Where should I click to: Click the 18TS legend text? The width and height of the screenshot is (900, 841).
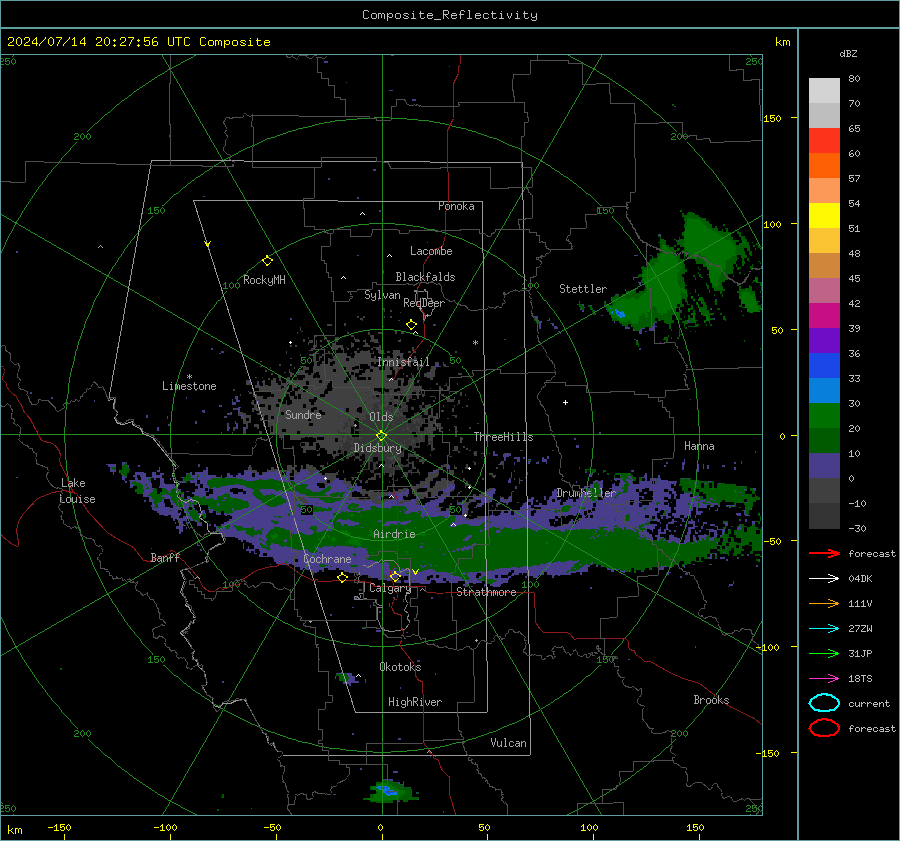(860, 679)
